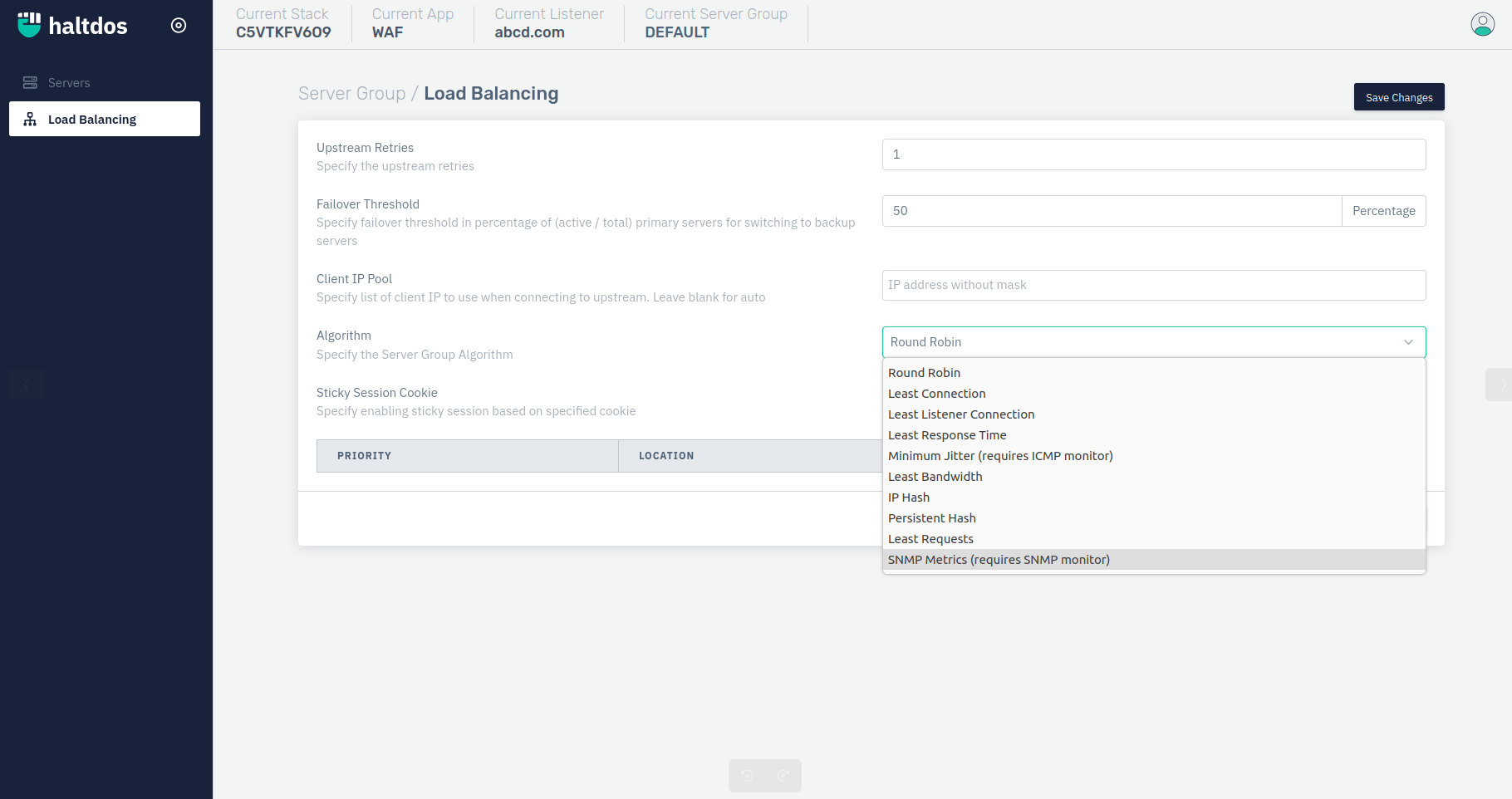Viewport: 1512px width, 799px height.
Task: Click the Percentage unit label
Action: pyautogui.click(x=1384, y=211)
